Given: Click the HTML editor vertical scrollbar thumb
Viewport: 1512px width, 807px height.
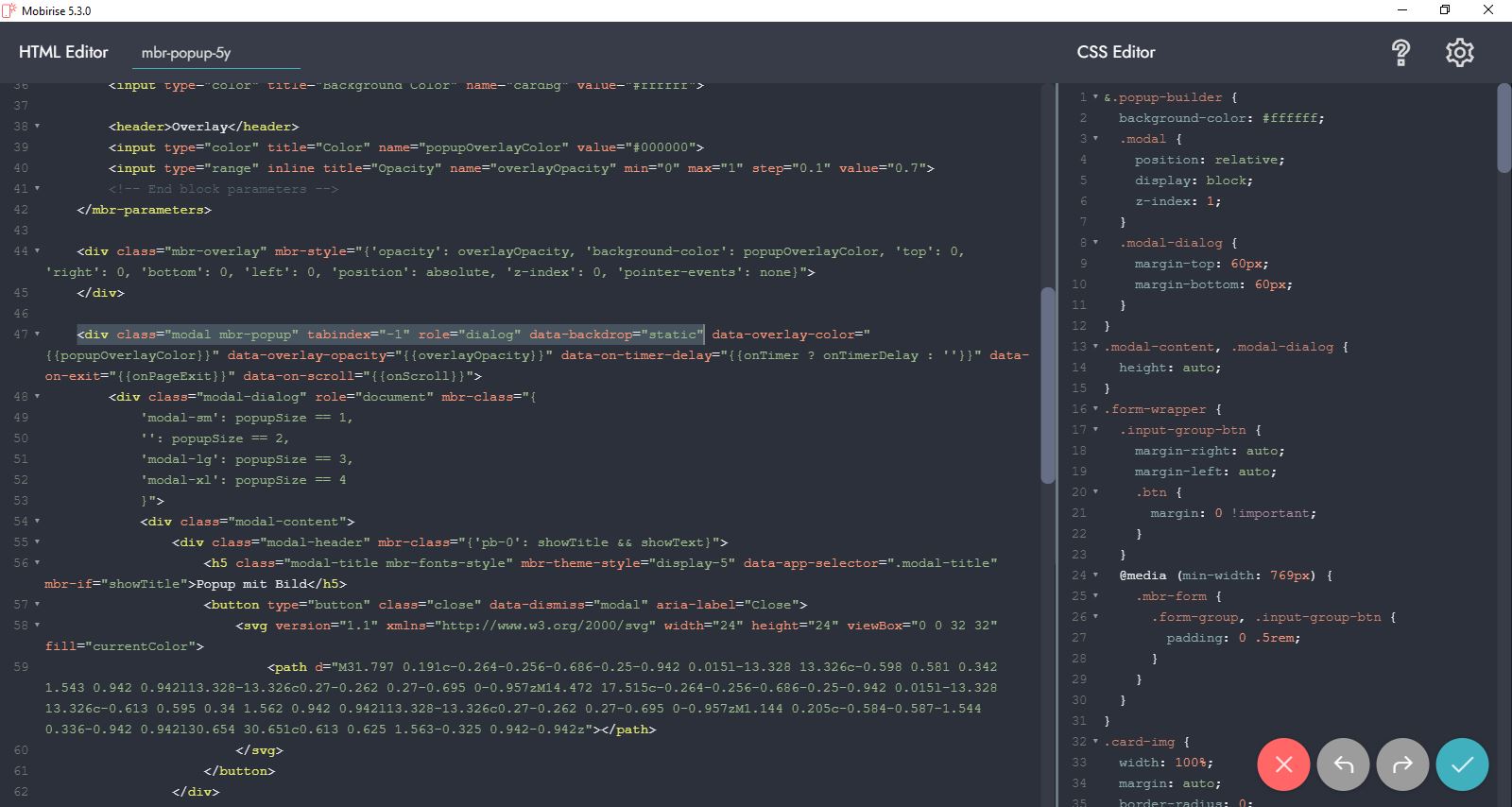Looking at the screenshot, I should pos(1047,386).
